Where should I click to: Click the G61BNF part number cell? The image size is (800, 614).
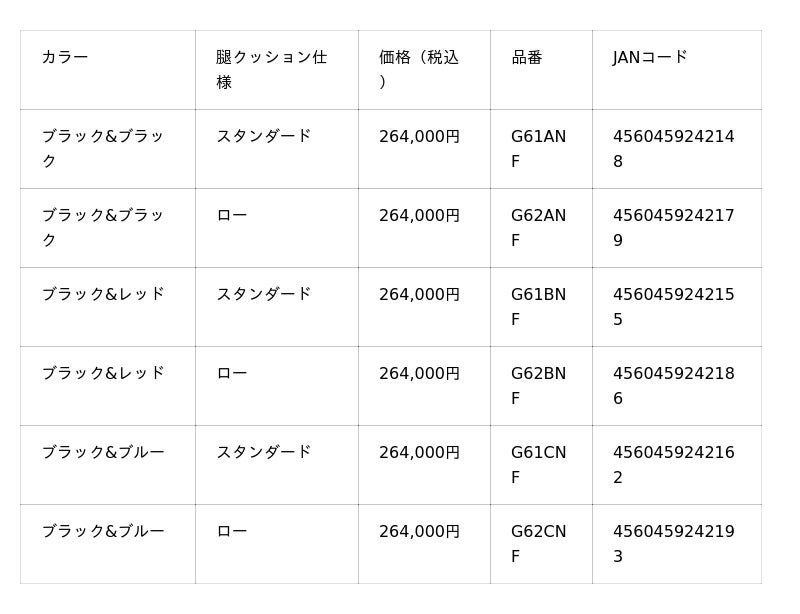(x=538, y=307)
